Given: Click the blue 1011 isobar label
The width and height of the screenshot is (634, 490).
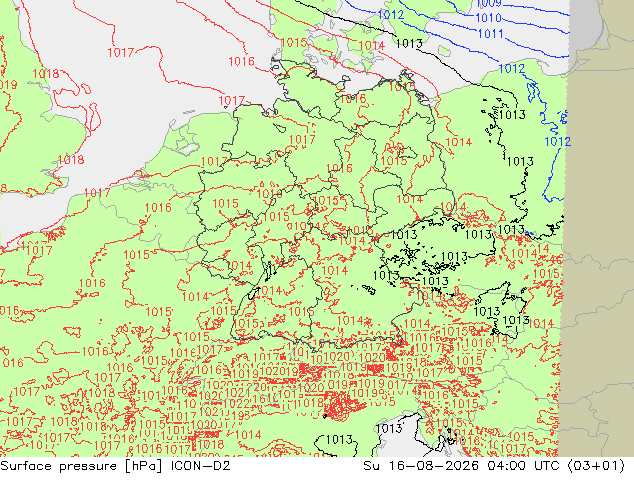Looking at the screenshot, I should tap(490, 34).
